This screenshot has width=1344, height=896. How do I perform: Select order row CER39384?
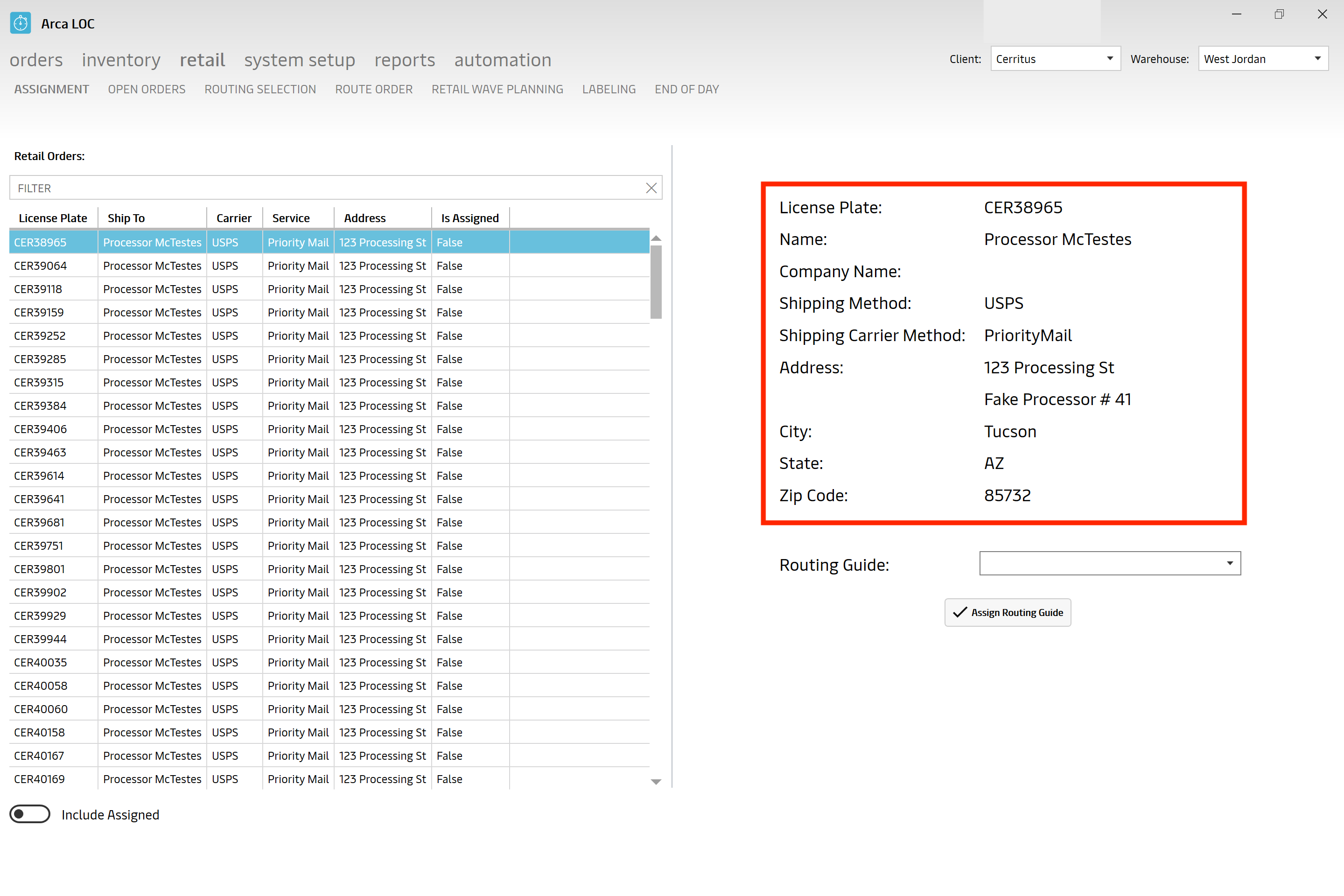click(329, 406)
